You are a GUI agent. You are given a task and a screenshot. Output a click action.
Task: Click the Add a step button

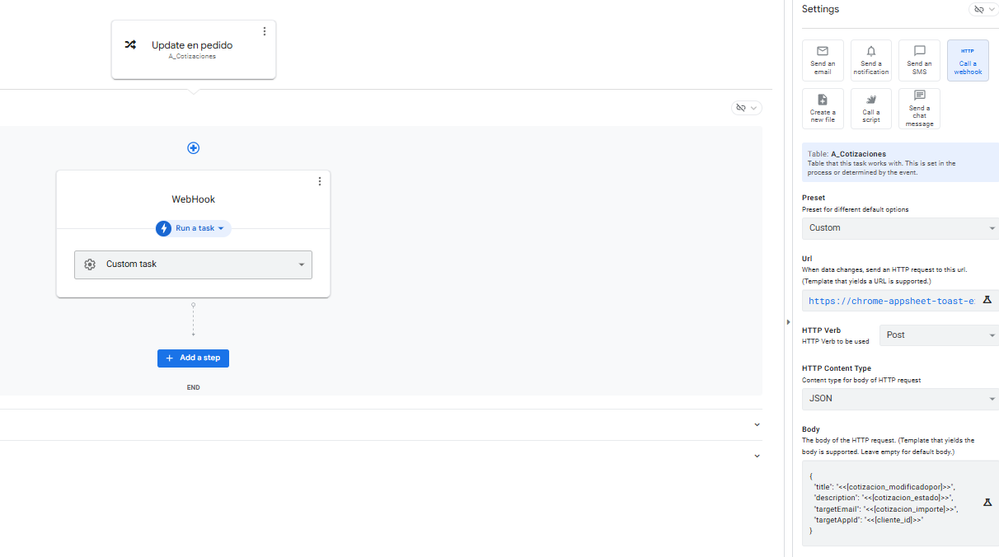coord(193,358)
